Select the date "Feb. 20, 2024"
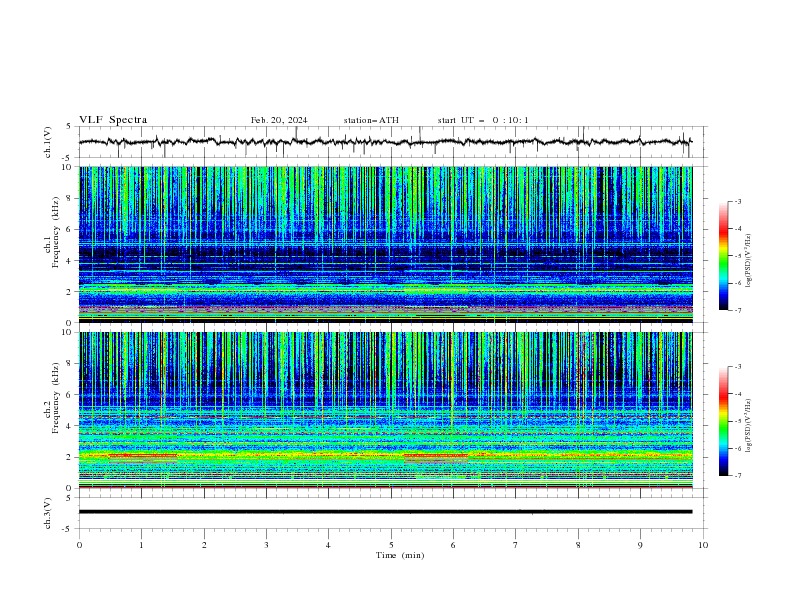Image resolution: width=792 pixels, height=612 pixels. coord(279,120)
